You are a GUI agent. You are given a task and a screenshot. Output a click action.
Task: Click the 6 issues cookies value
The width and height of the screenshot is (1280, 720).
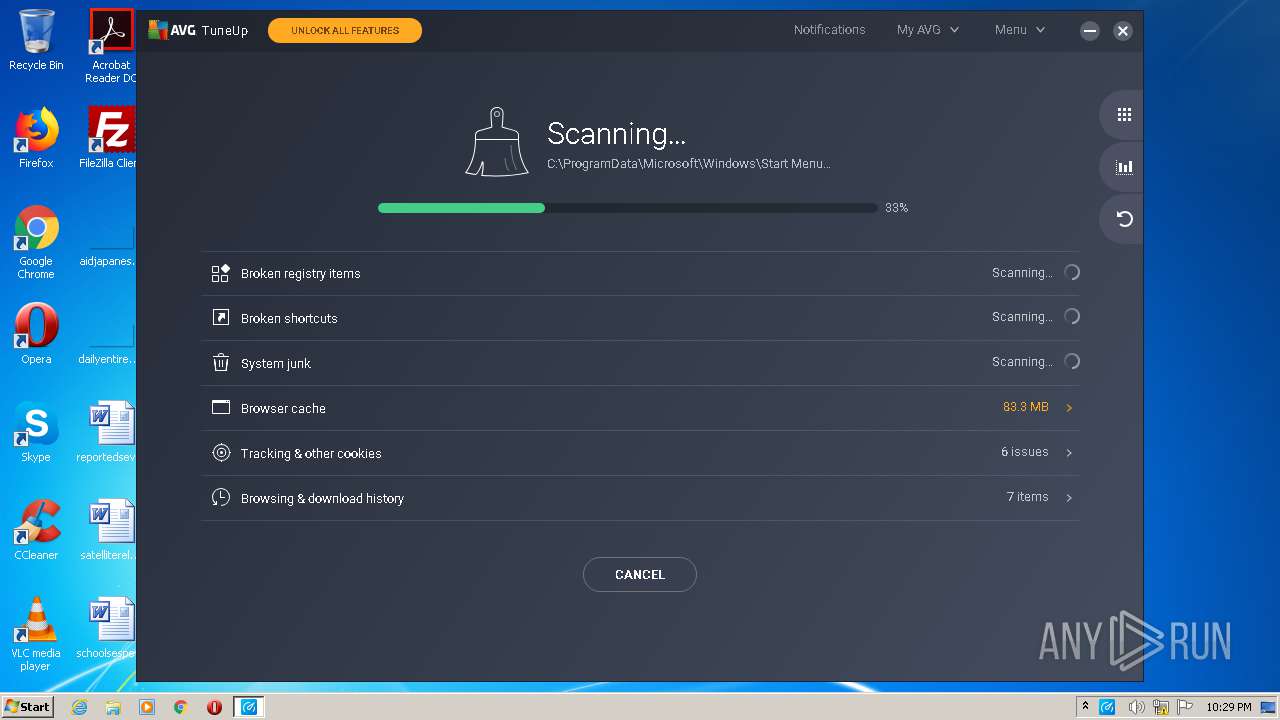[x=1025, y=452]
